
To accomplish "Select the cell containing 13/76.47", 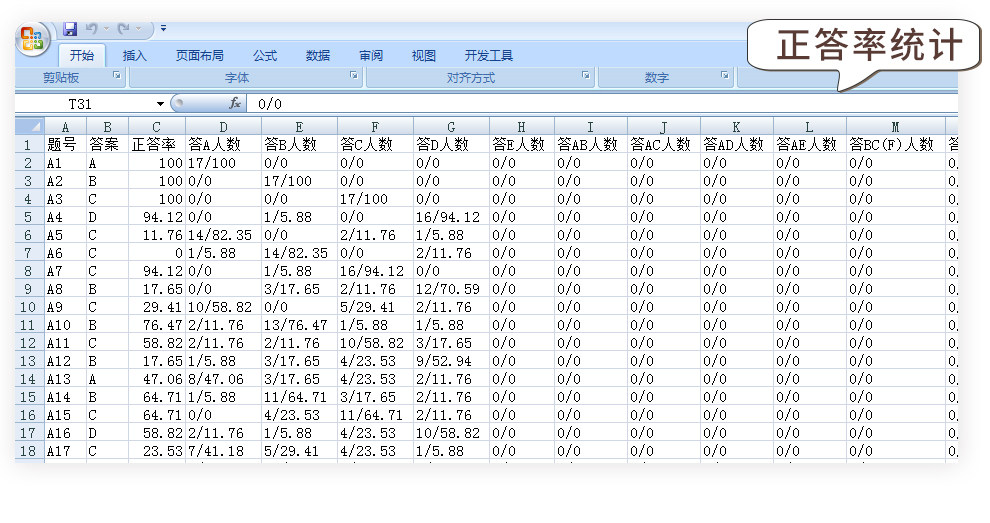I will tap(299, 325).
